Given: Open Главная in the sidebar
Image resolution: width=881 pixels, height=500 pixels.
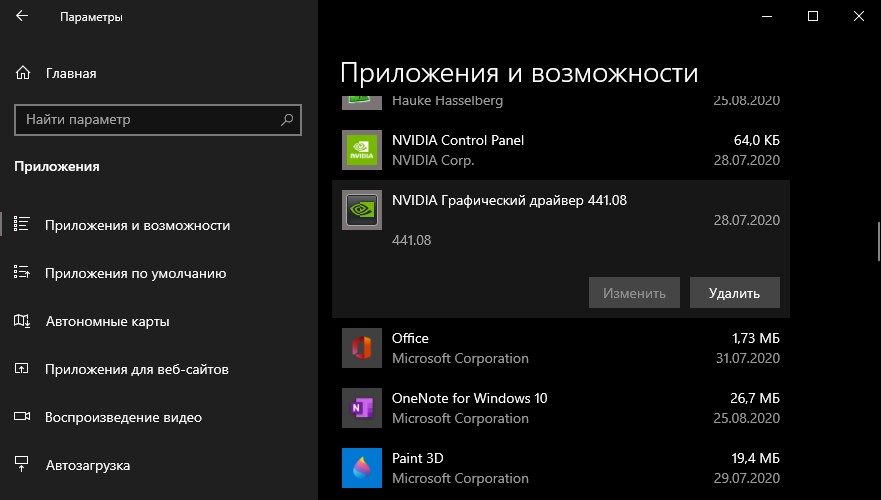Looking at the screenshot, I should coord(71,74).
